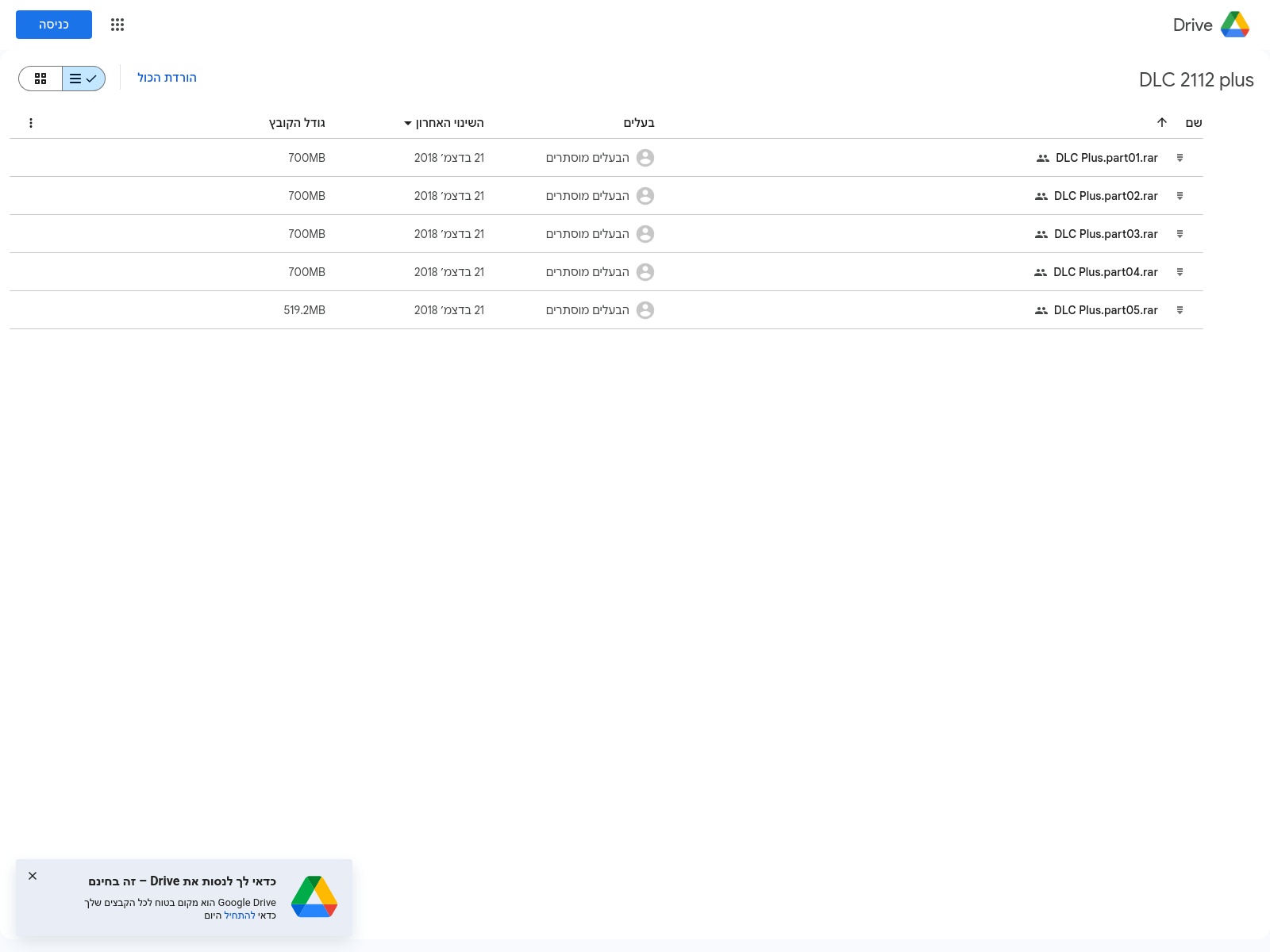1270x952 pixels.
Task: Click הבעלים מוסתרים text in part01 row
Action: pos(587,158)
